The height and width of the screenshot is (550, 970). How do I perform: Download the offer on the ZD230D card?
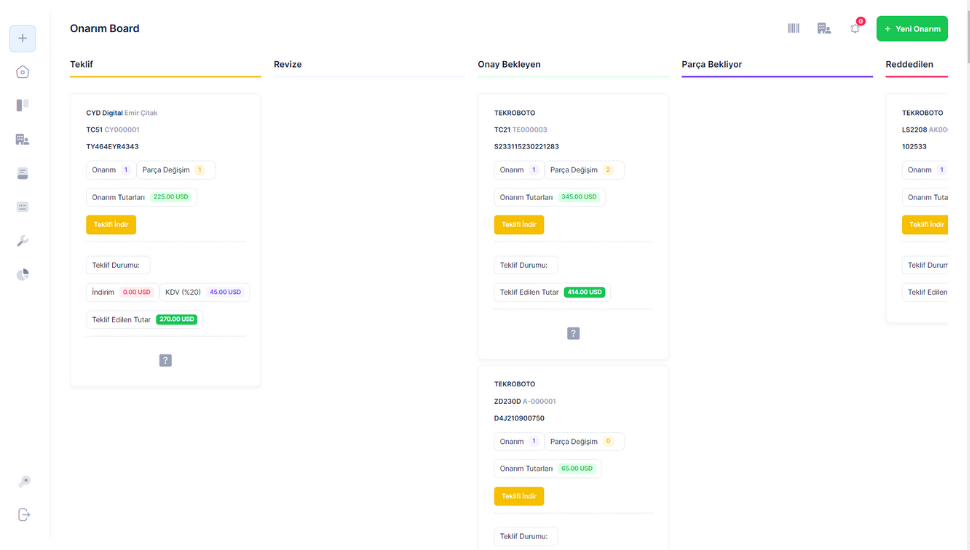(519, 496)
